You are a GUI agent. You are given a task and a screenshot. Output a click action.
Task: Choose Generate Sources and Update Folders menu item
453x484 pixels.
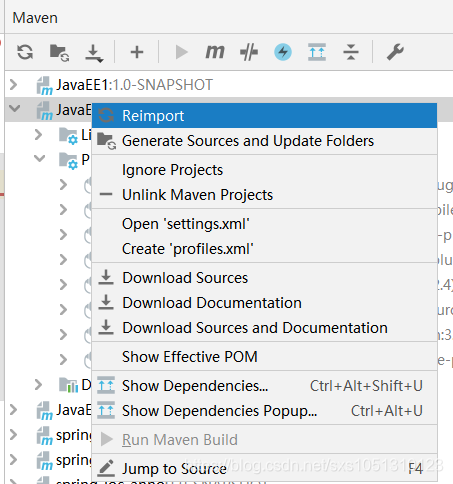pyautogui.click(x=264, y=141)
